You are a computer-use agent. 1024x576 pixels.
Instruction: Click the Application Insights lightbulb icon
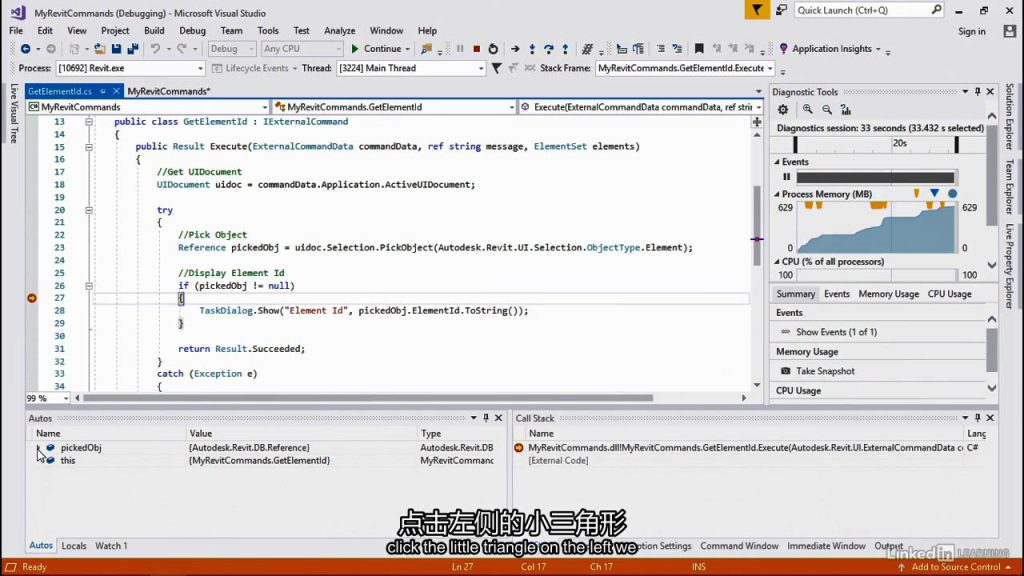point(784,49)
